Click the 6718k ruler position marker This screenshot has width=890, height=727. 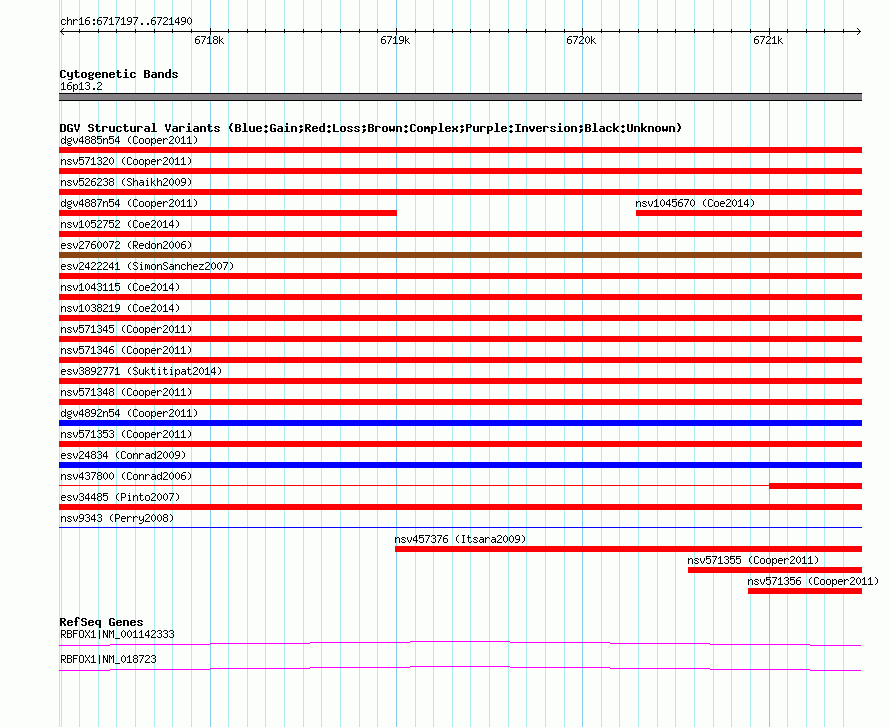pyautogui.click(x=209, y=40)
